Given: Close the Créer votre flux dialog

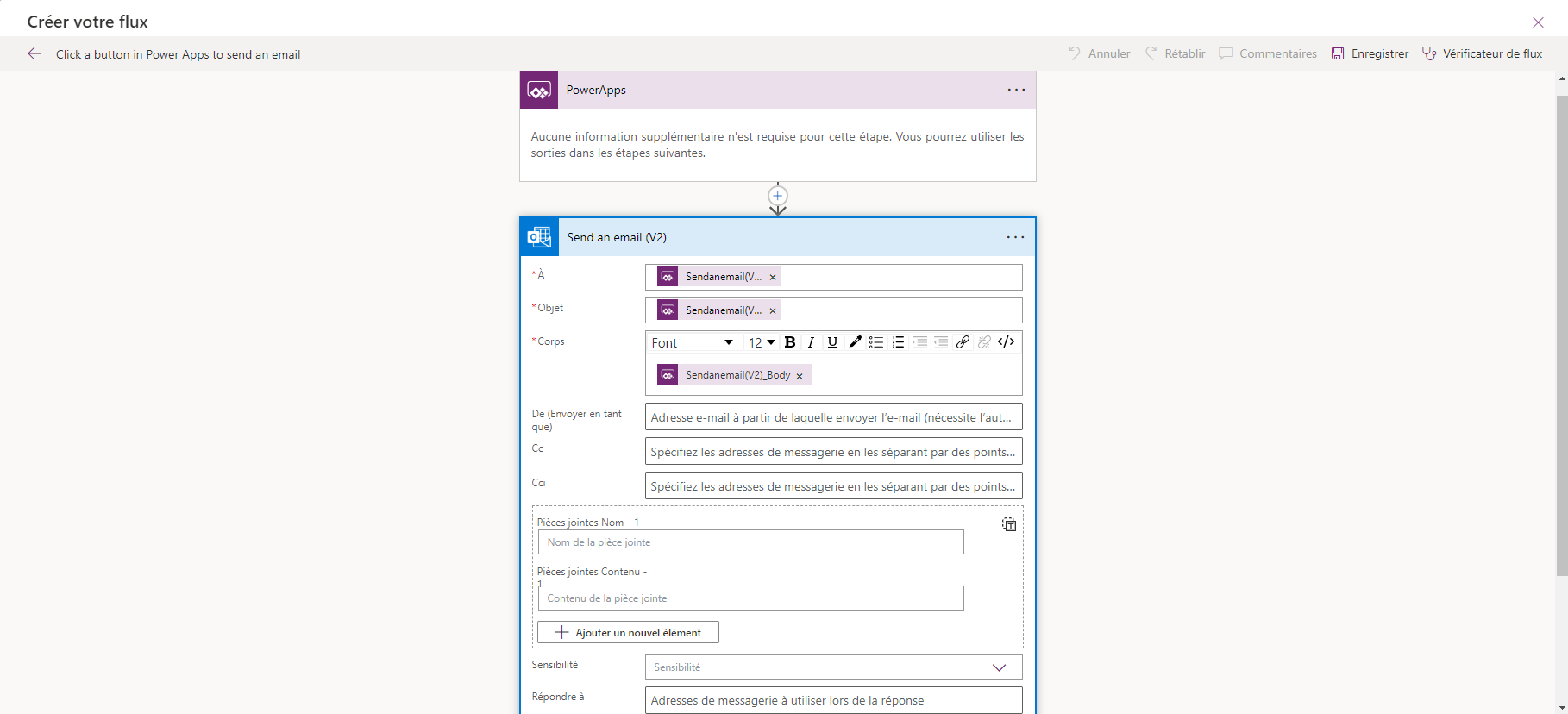Looking at the screenshot, I should pos(1538,22).
